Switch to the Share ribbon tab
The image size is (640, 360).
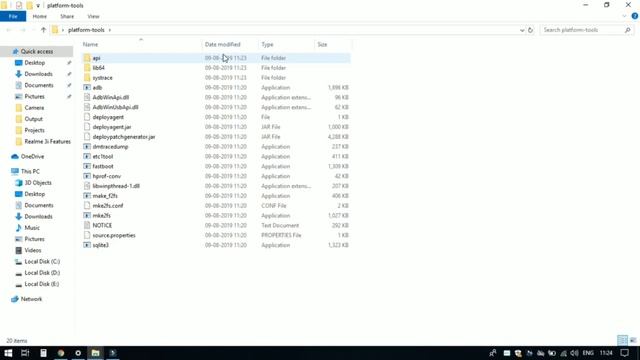67,16
